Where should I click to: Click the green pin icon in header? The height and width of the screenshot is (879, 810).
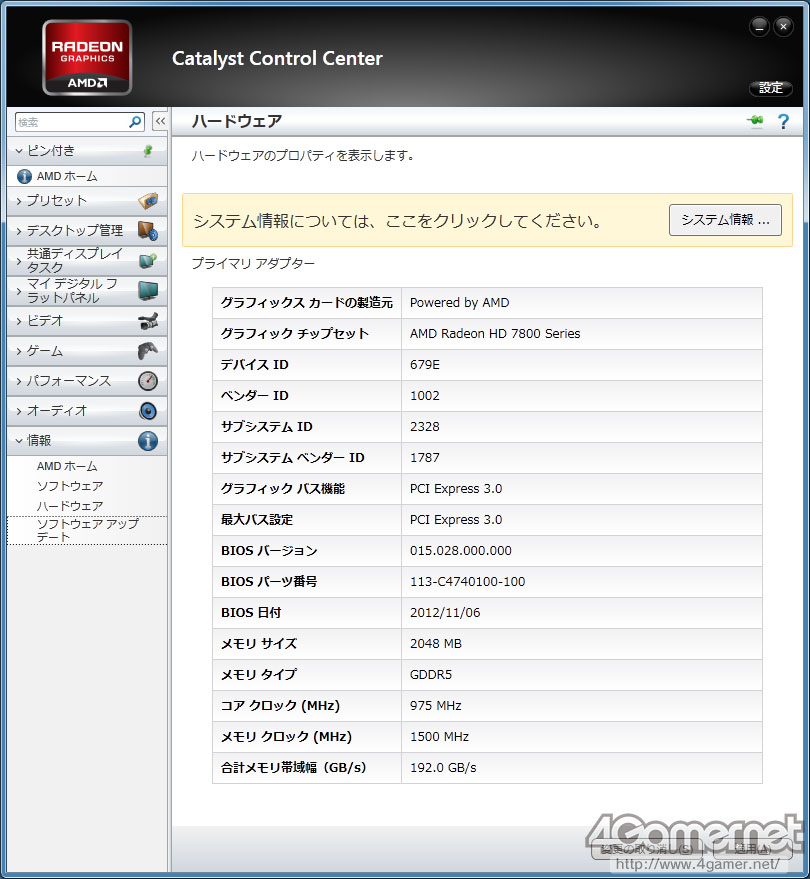click(x=755, y=121)
